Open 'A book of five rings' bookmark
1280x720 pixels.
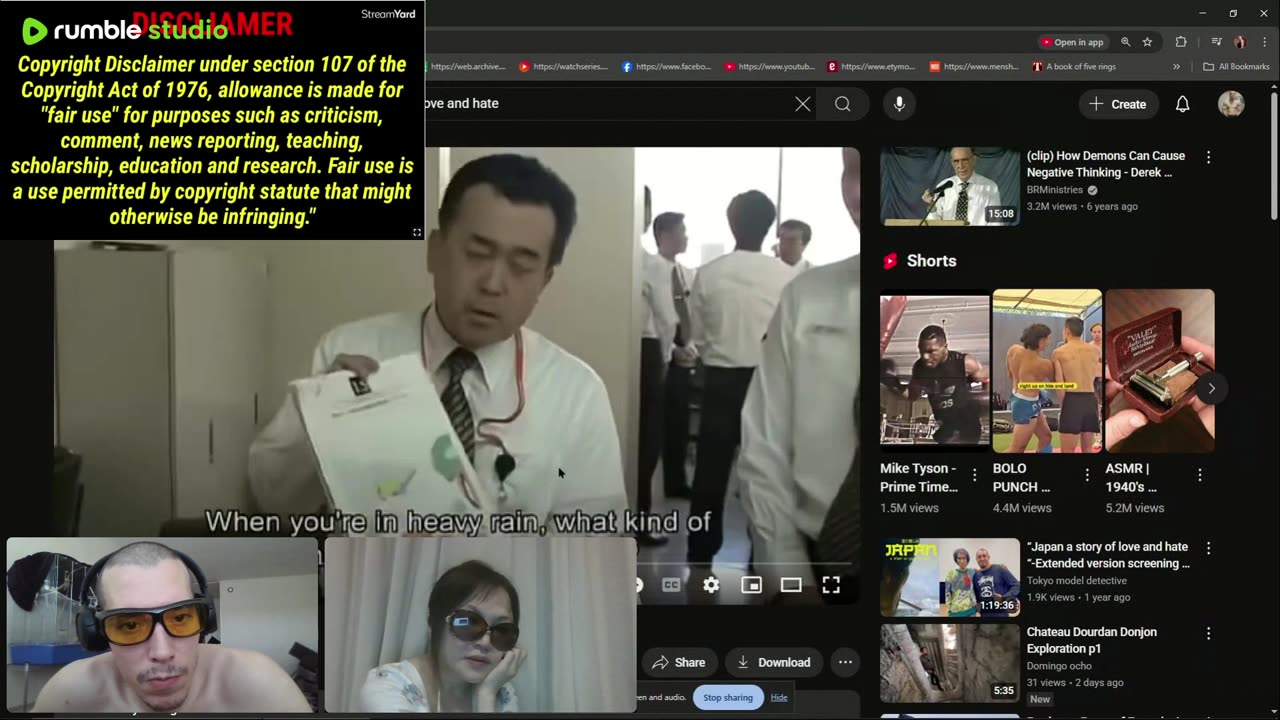pos(1074,67)
